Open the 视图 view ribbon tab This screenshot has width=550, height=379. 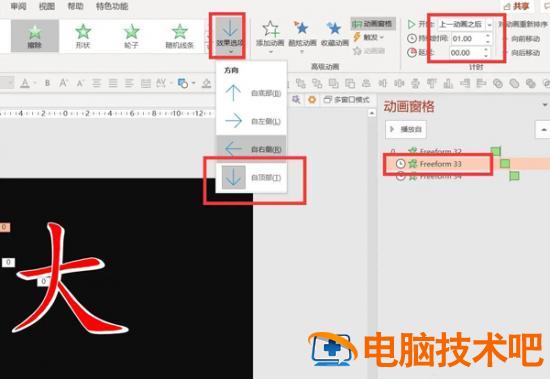47,6
